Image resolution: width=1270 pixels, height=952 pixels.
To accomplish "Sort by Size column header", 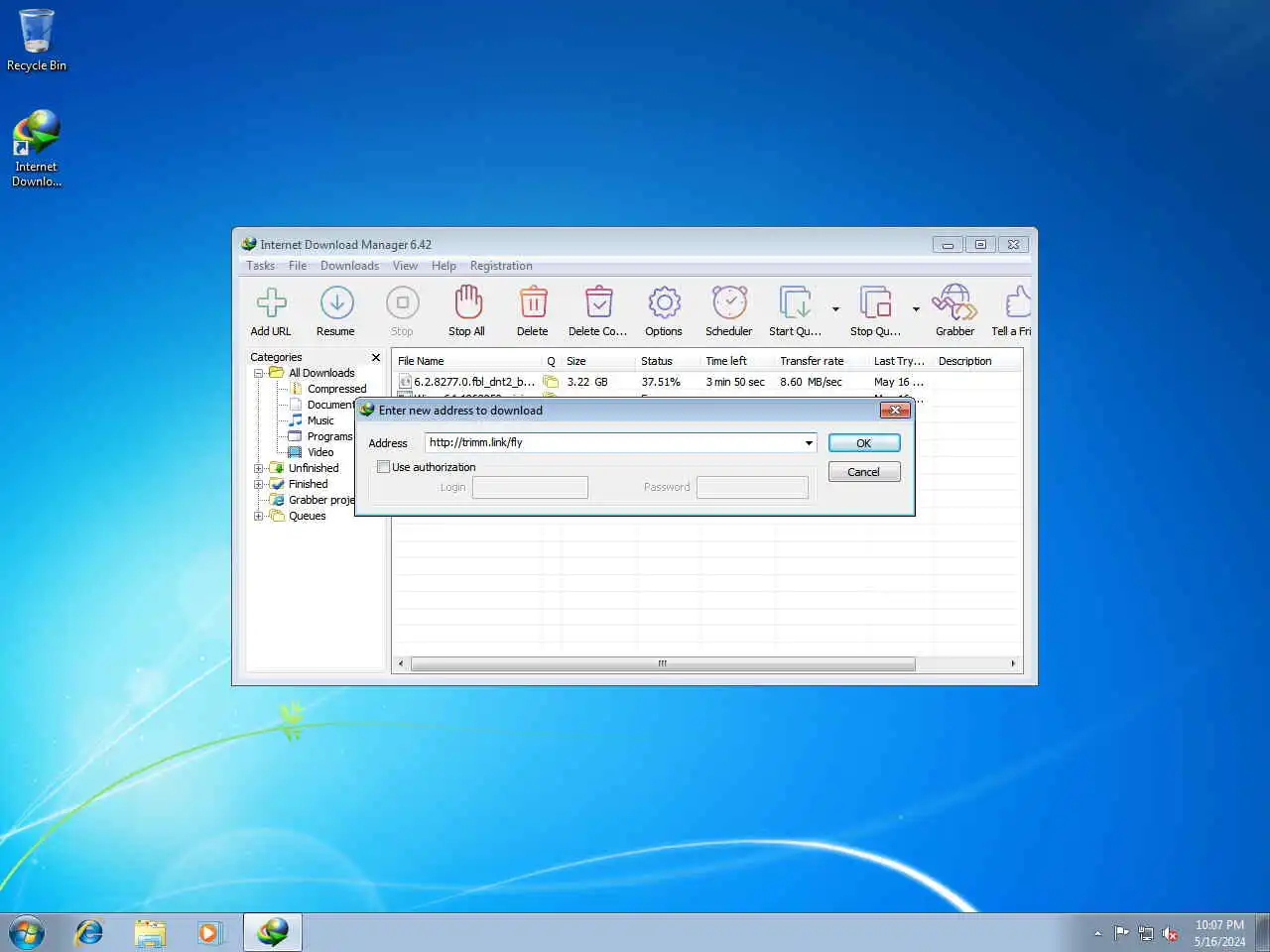I will click(597, 361).
